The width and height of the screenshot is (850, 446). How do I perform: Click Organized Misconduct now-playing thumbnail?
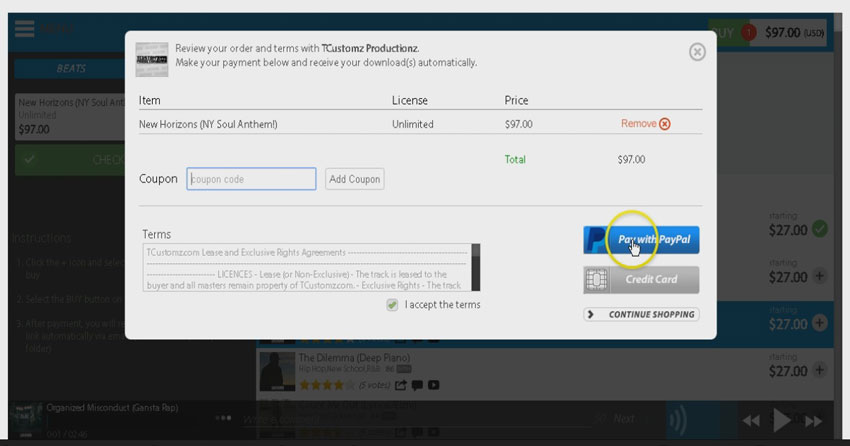[25, 420]
